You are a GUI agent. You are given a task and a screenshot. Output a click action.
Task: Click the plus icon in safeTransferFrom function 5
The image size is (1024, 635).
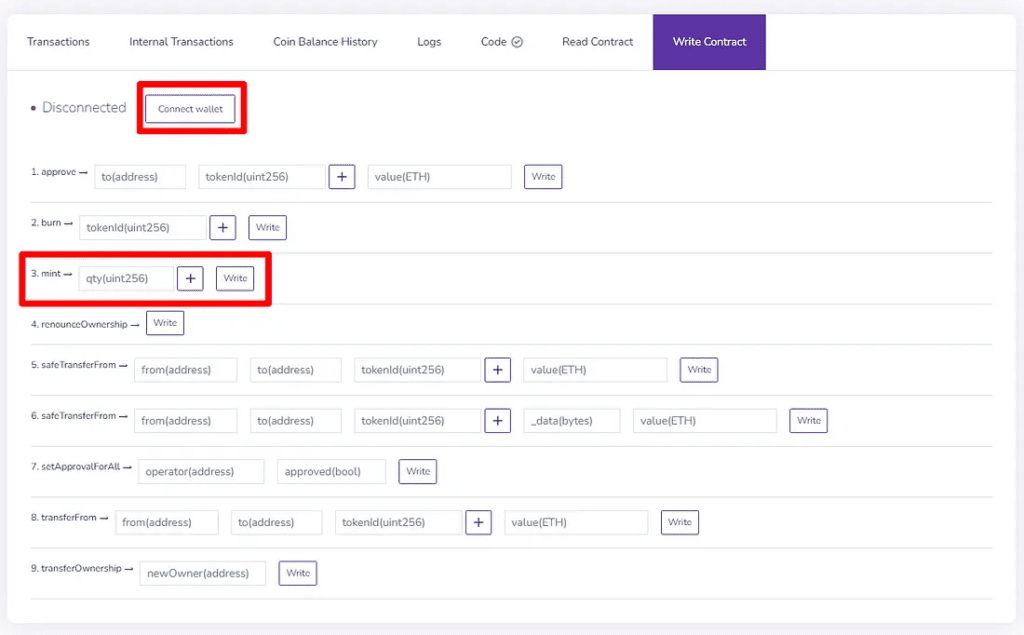click(x=497, y=369)
